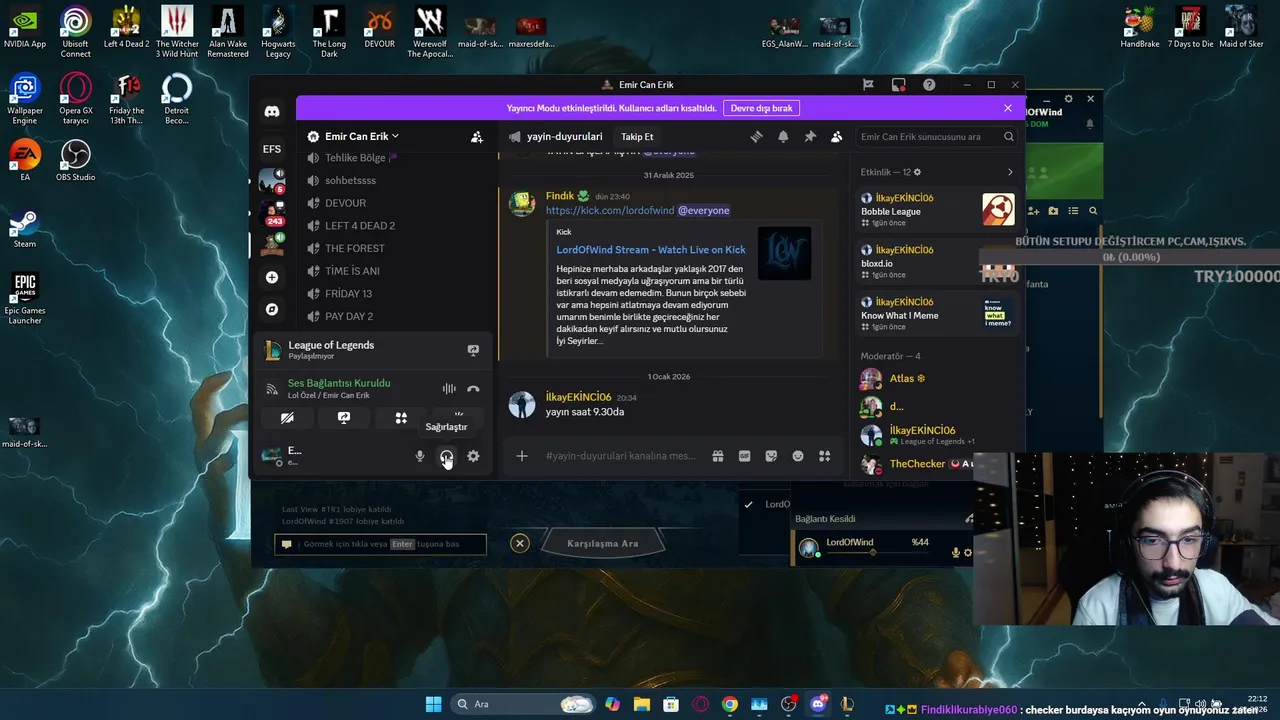This screenshot has width=1280, height=720.
Task: Open apps launcher in the message bar
Action: 824,456
